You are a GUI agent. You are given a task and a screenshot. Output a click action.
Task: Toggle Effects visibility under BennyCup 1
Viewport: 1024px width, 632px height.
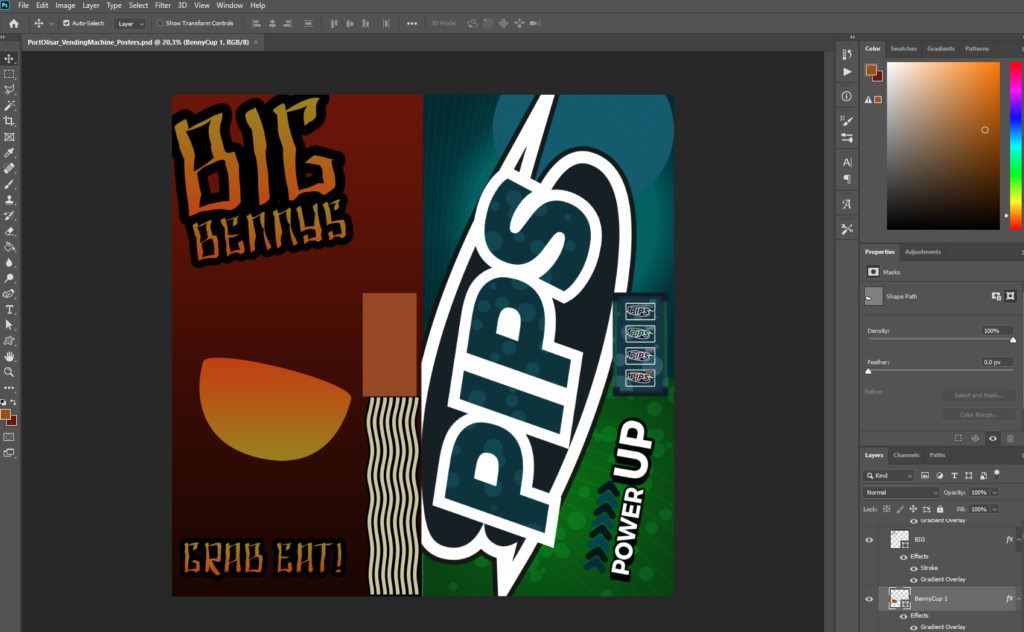coord(904,616)
